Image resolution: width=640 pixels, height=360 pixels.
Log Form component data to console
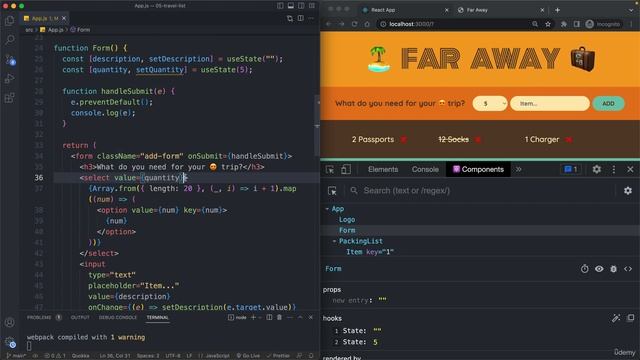click(x=613, y=269)
